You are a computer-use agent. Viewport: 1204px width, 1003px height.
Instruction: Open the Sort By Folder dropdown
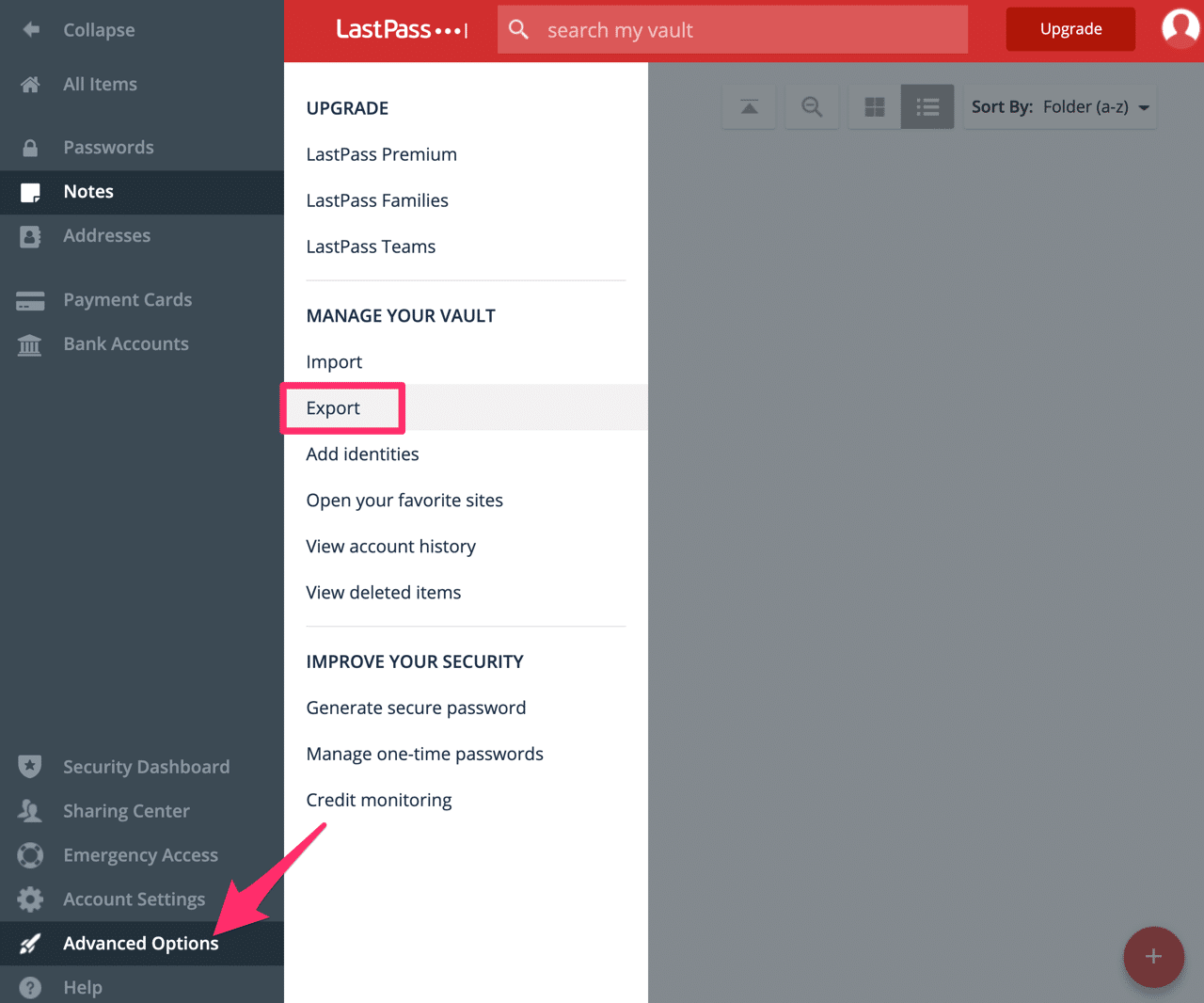pos(1060,106)
